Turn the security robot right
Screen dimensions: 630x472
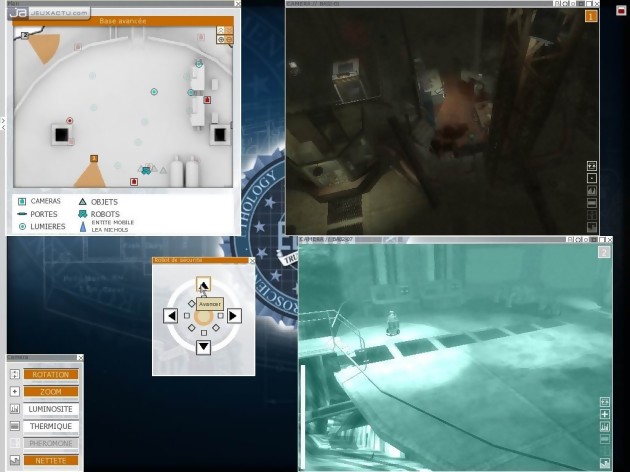[234, 316]
